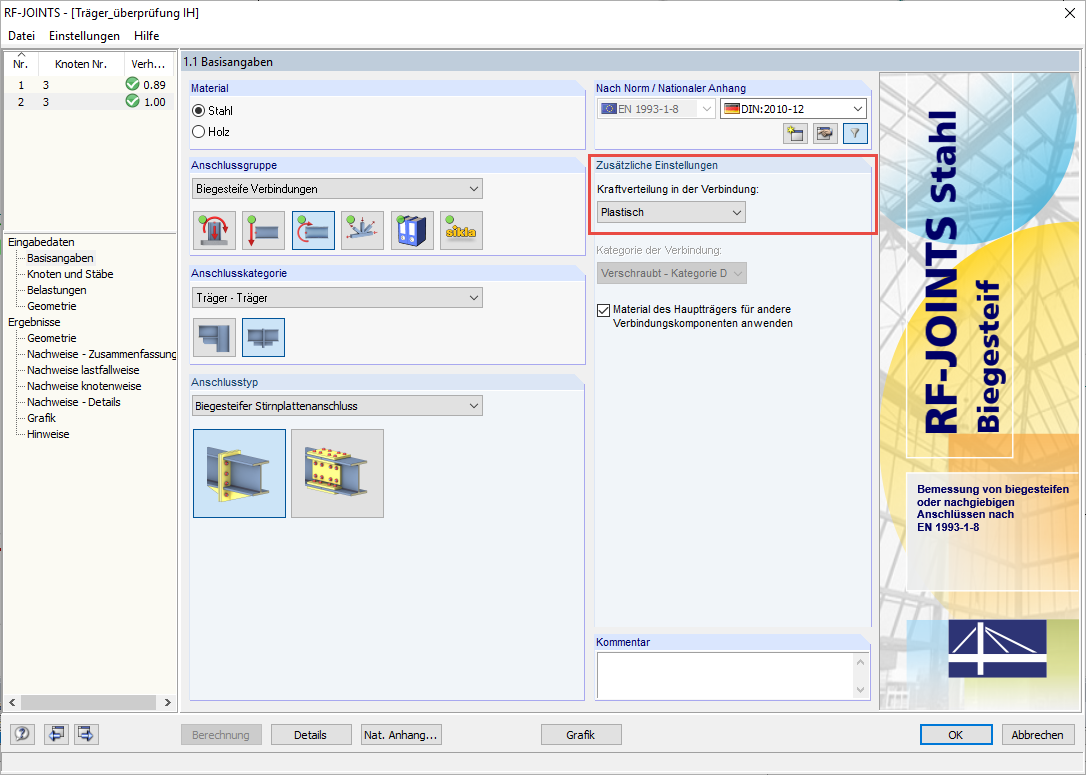Click the Eingabedaten tree heading

tap(41, 242)
